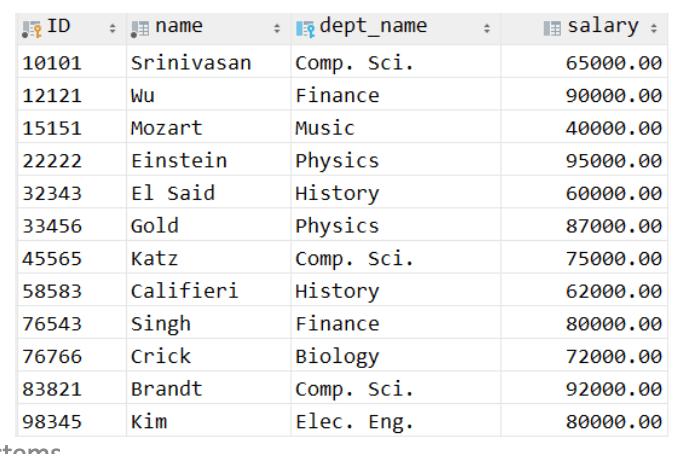Select the Biology department cell
The width and height of the screenshot is (690, 454).
(396, 355)
